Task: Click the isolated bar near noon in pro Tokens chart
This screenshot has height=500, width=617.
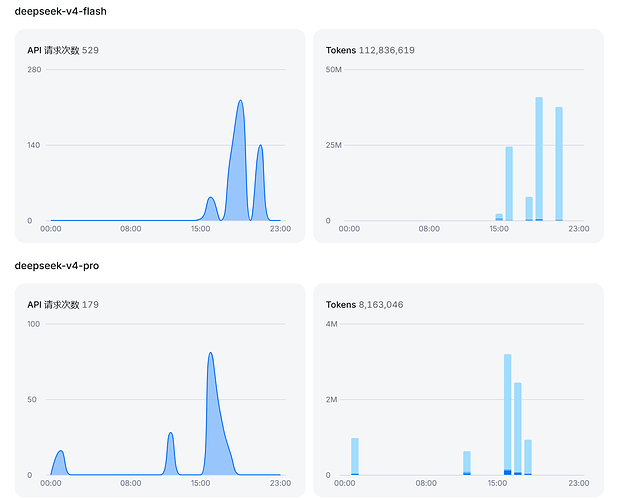Action: [x=467, y=463]
